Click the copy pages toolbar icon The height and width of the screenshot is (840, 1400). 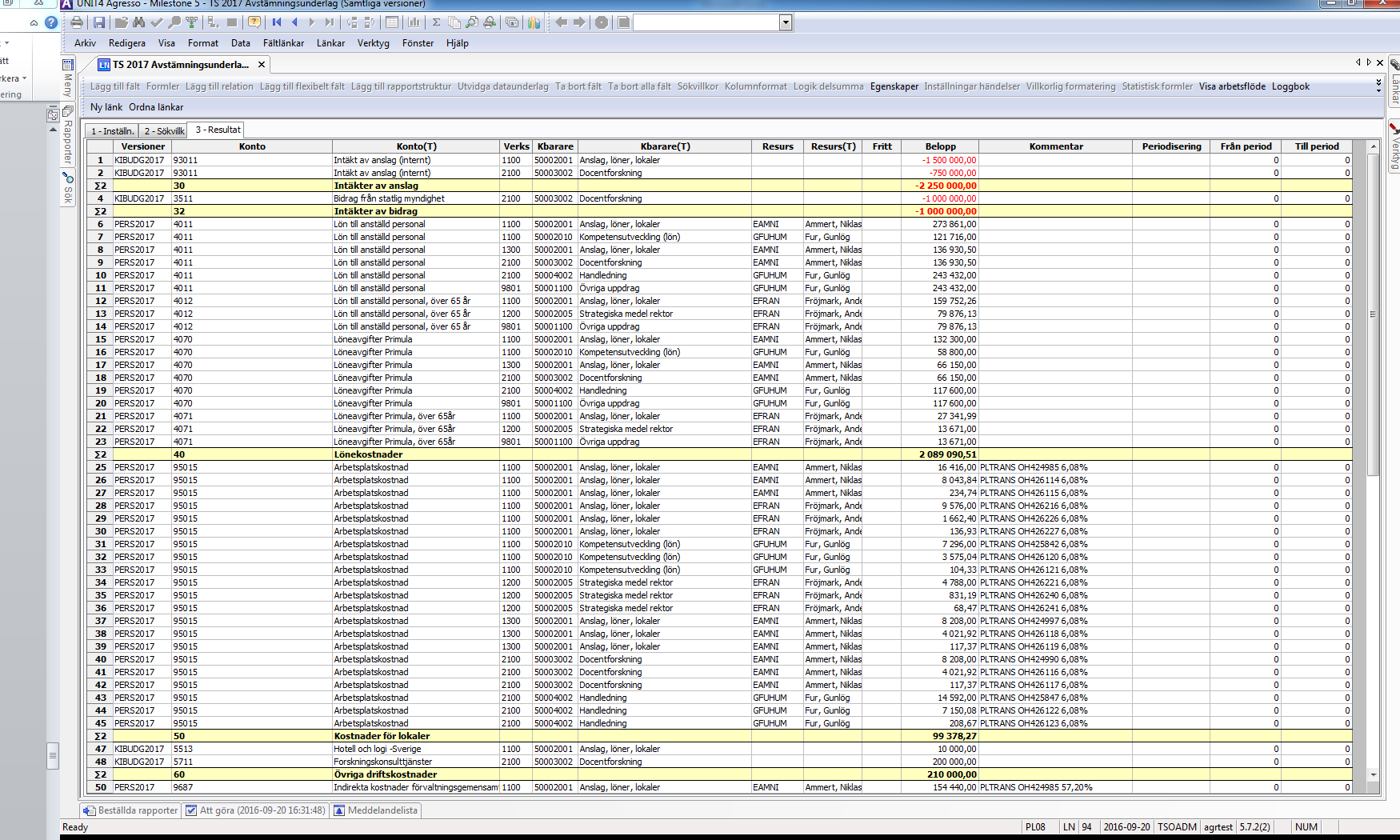tap(454, 22)
